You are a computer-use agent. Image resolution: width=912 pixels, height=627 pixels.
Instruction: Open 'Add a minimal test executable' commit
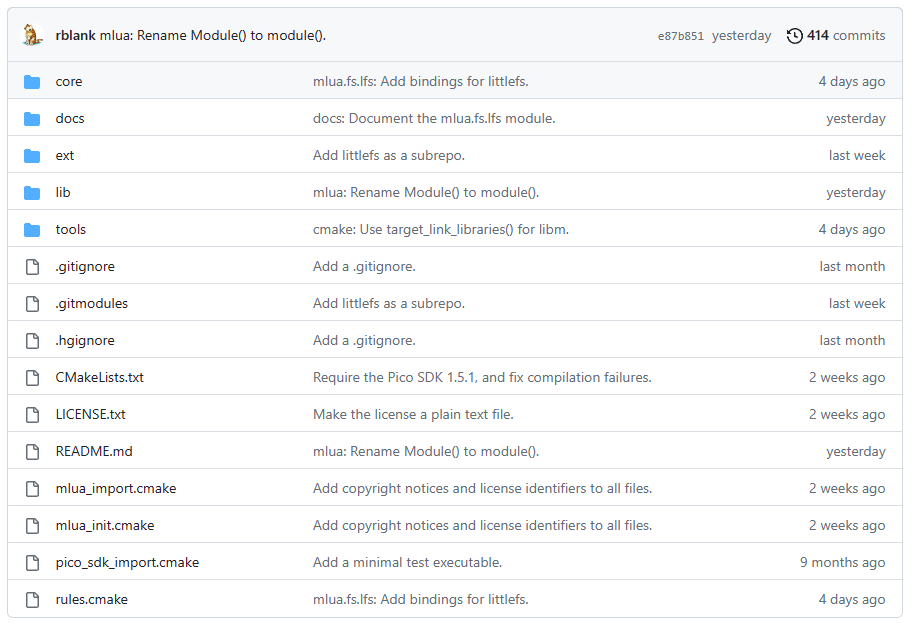[407, 562]
